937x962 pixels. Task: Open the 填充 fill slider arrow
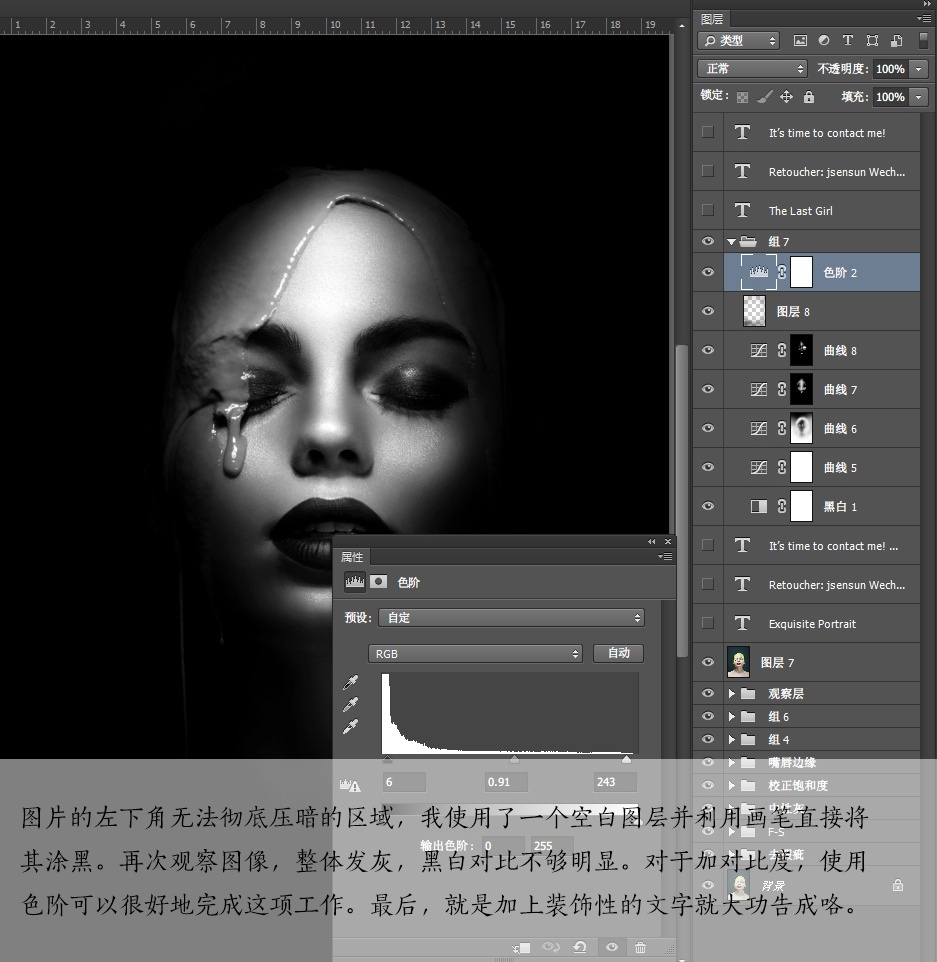919,97
